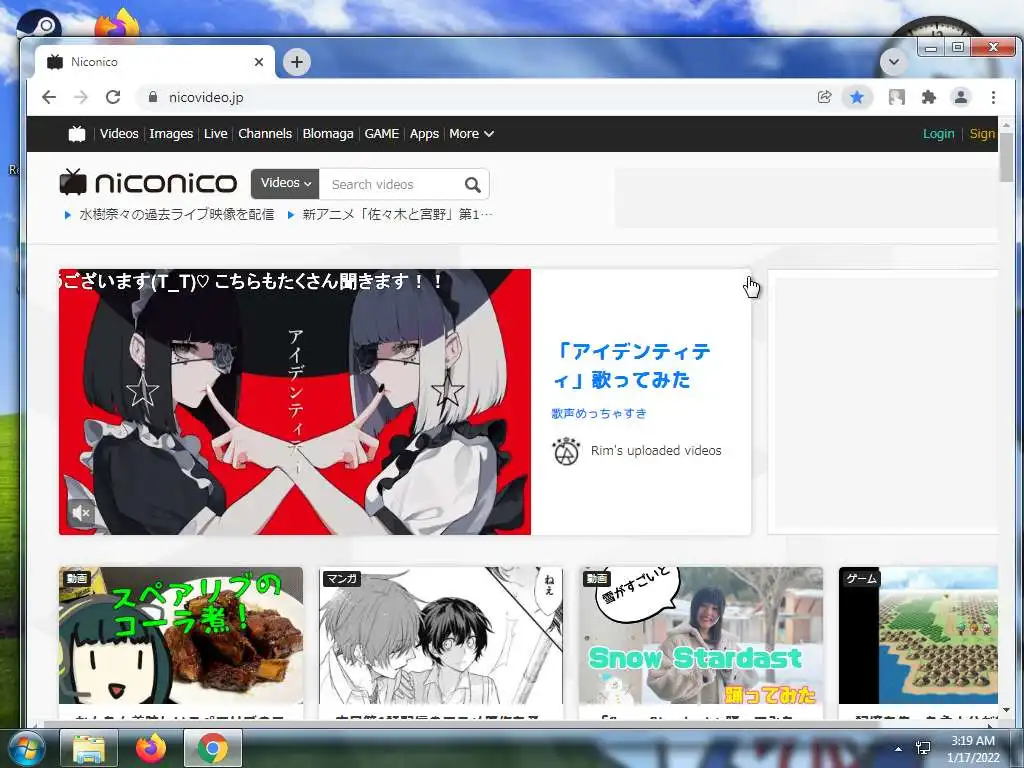Open the Steam desktop icon

(x=39, y=26)
